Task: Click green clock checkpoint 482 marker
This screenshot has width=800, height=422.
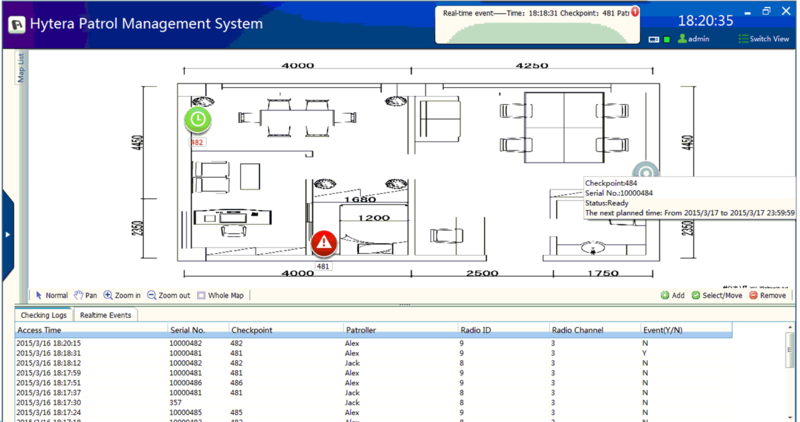Action: click(x=198, y=120)
